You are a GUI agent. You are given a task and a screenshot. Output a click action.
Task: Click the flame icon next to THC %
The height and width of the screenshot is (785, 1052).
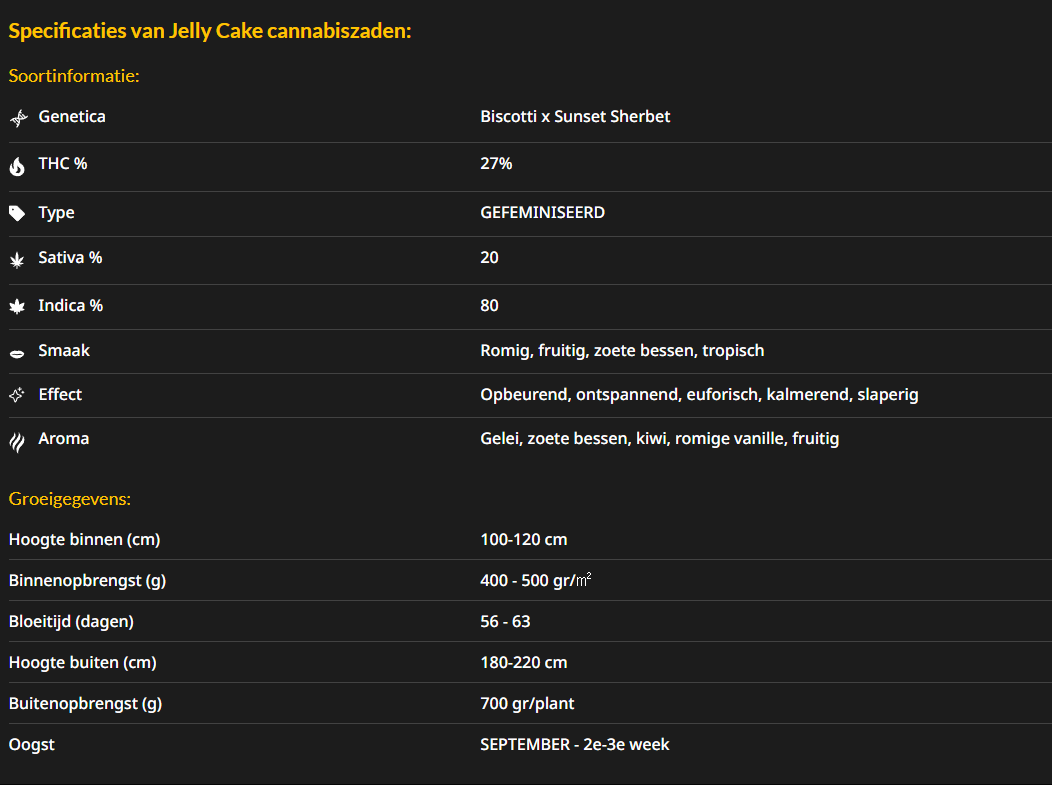[17, 166]
